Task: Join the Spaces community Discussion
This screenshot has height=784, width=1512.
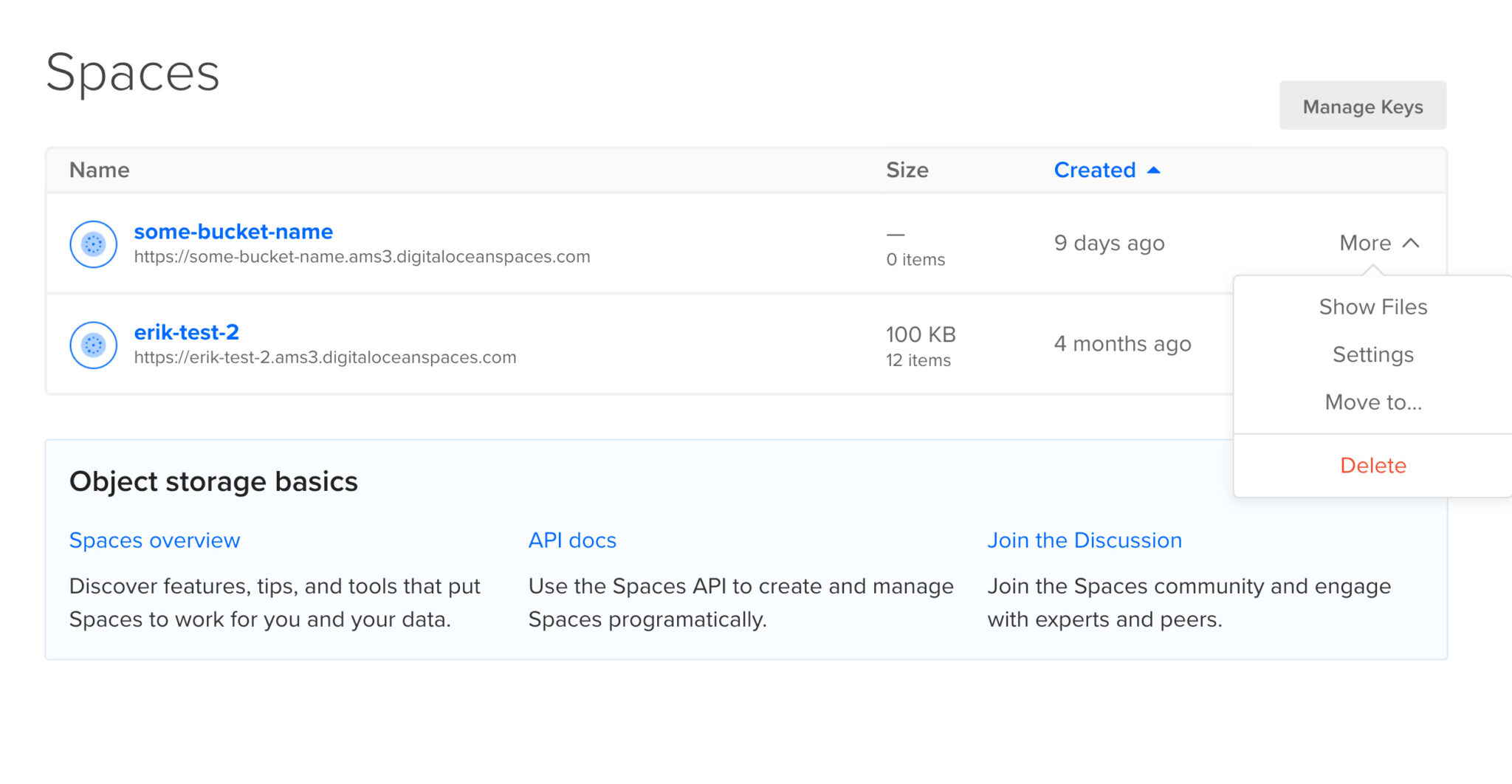Action: [x=1085, y=540]
